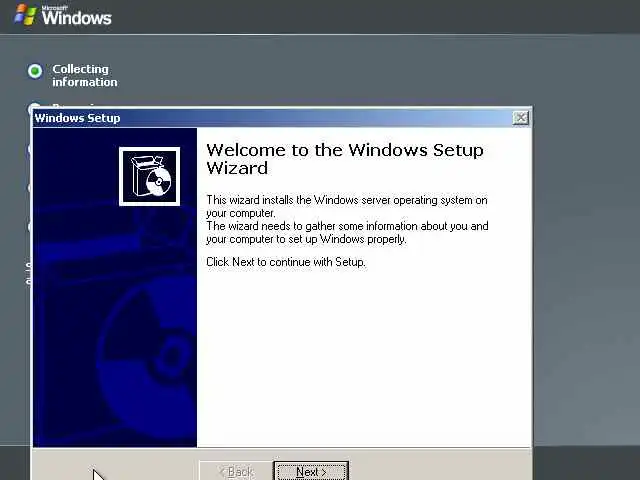Image resolution: width=640 pixels, height=480 pixels.
Task: Click the 'Click Next to continue with Setup.' text
Action: [x=286, y=262]
